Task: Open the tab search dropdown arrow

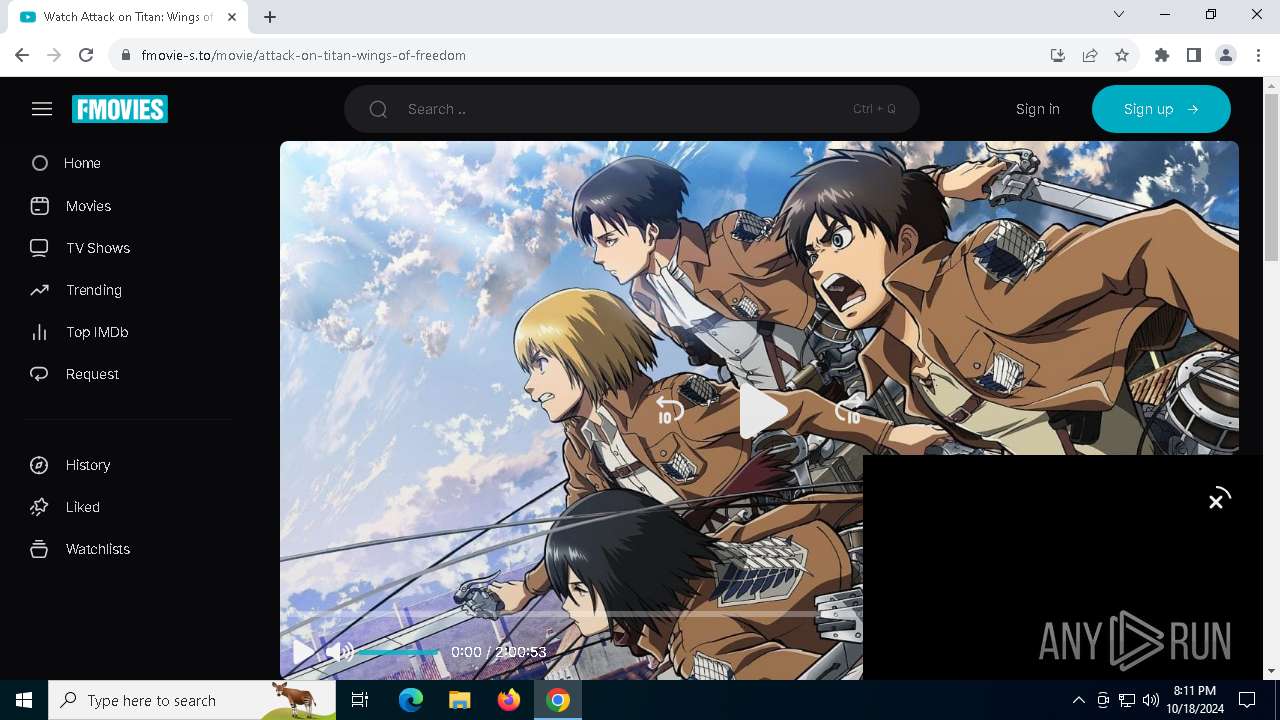Action: pyautogui.click(x=1119, y=14)
